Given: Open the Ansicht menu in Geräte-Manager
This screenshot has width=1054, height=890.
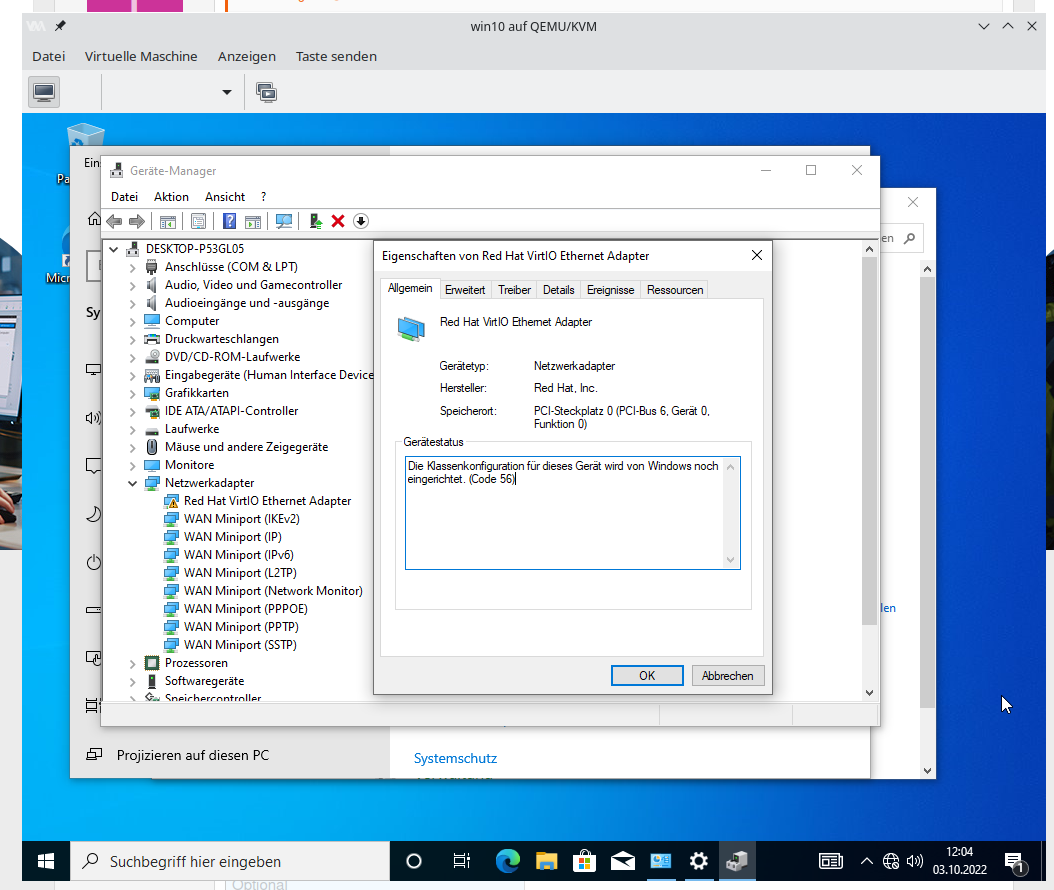Looking at the screenshot, I should [225, 197].
